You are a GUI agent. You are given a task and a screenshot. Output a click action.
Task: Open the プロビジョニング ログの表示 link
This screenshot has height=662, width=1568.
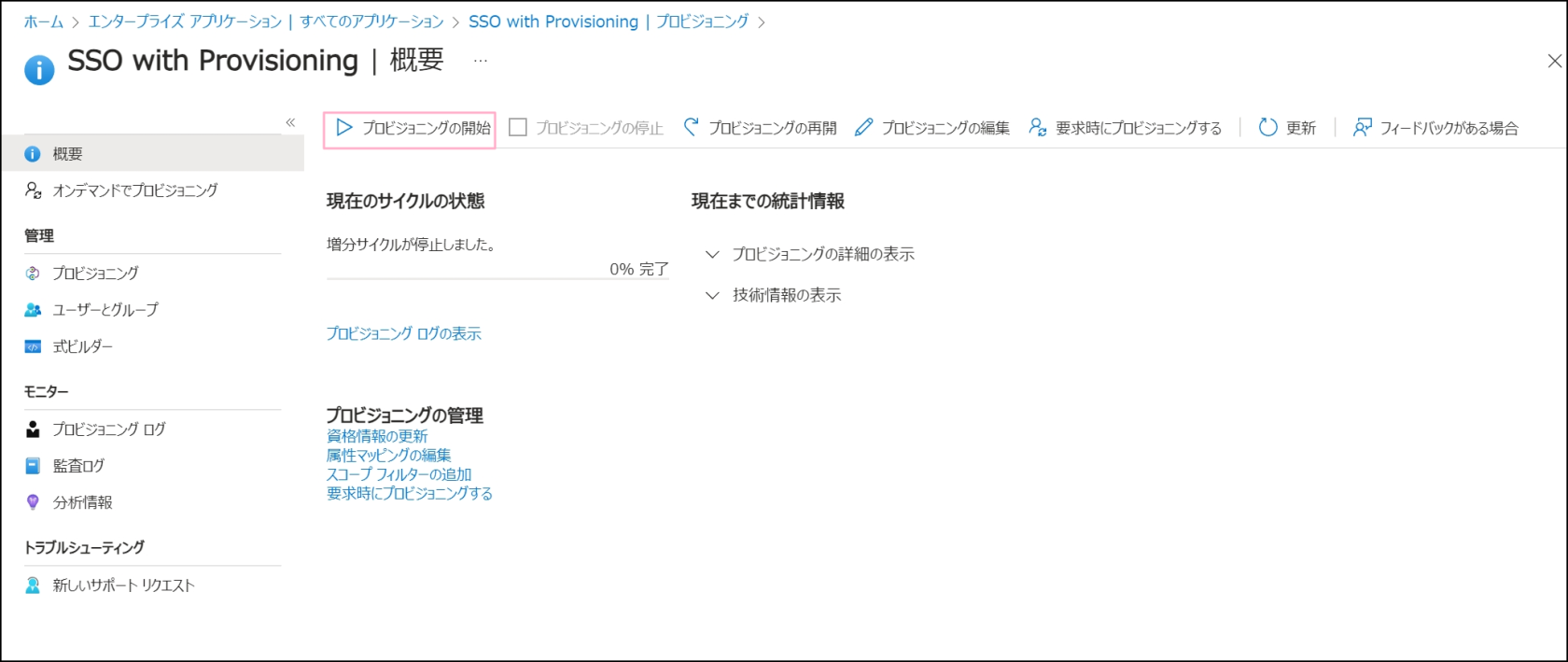[403, 333]
